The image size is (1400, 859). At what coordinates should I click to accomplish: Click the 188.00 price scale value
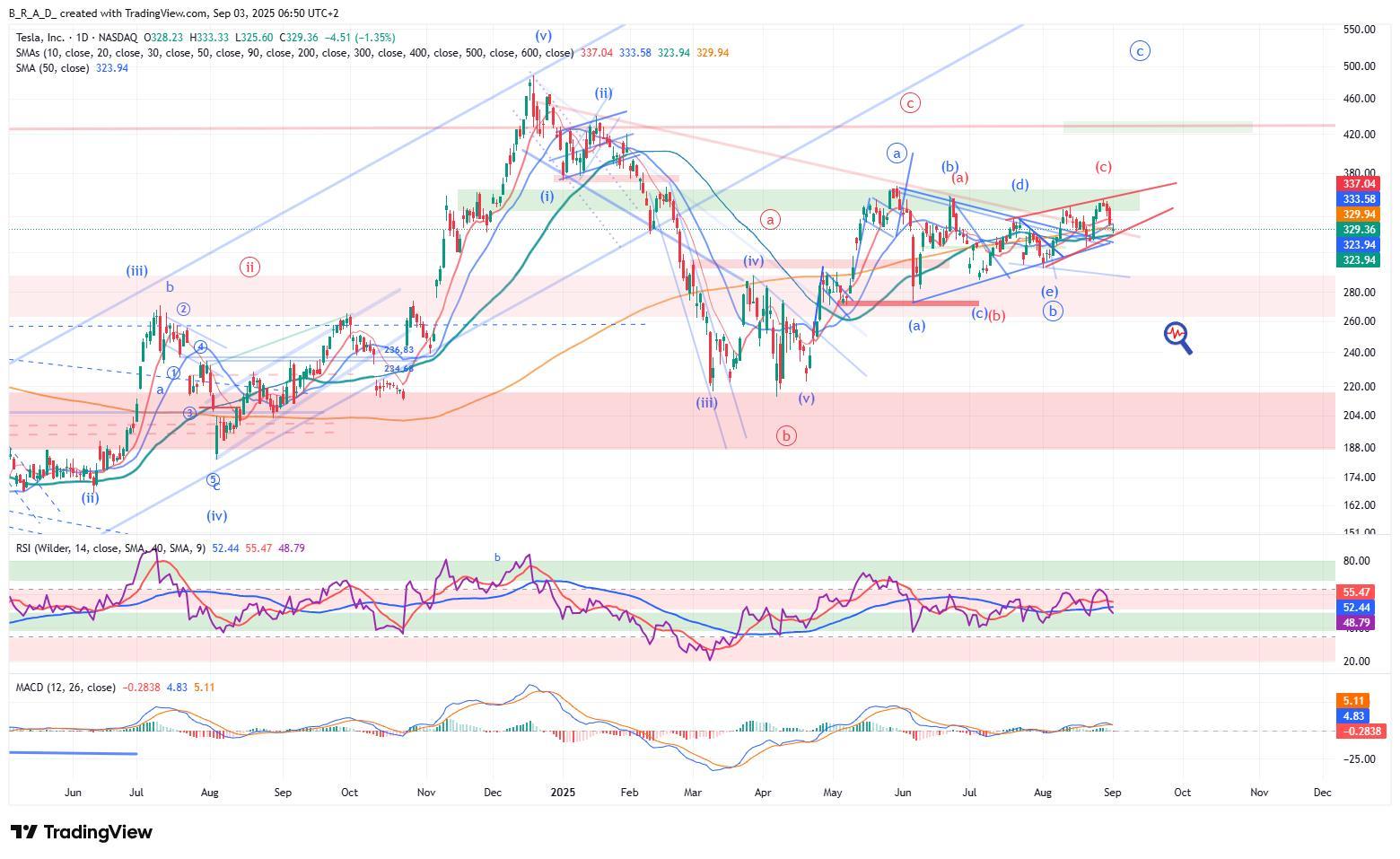pos(1359,448)
